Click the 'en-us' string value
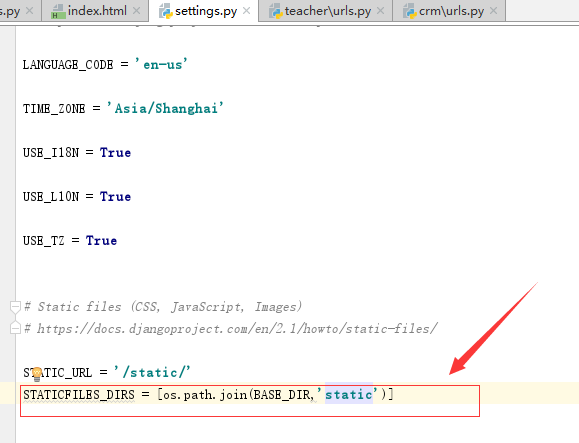This screenshot has height=443, width=579. pyautogui.click(x=161, y=64)
